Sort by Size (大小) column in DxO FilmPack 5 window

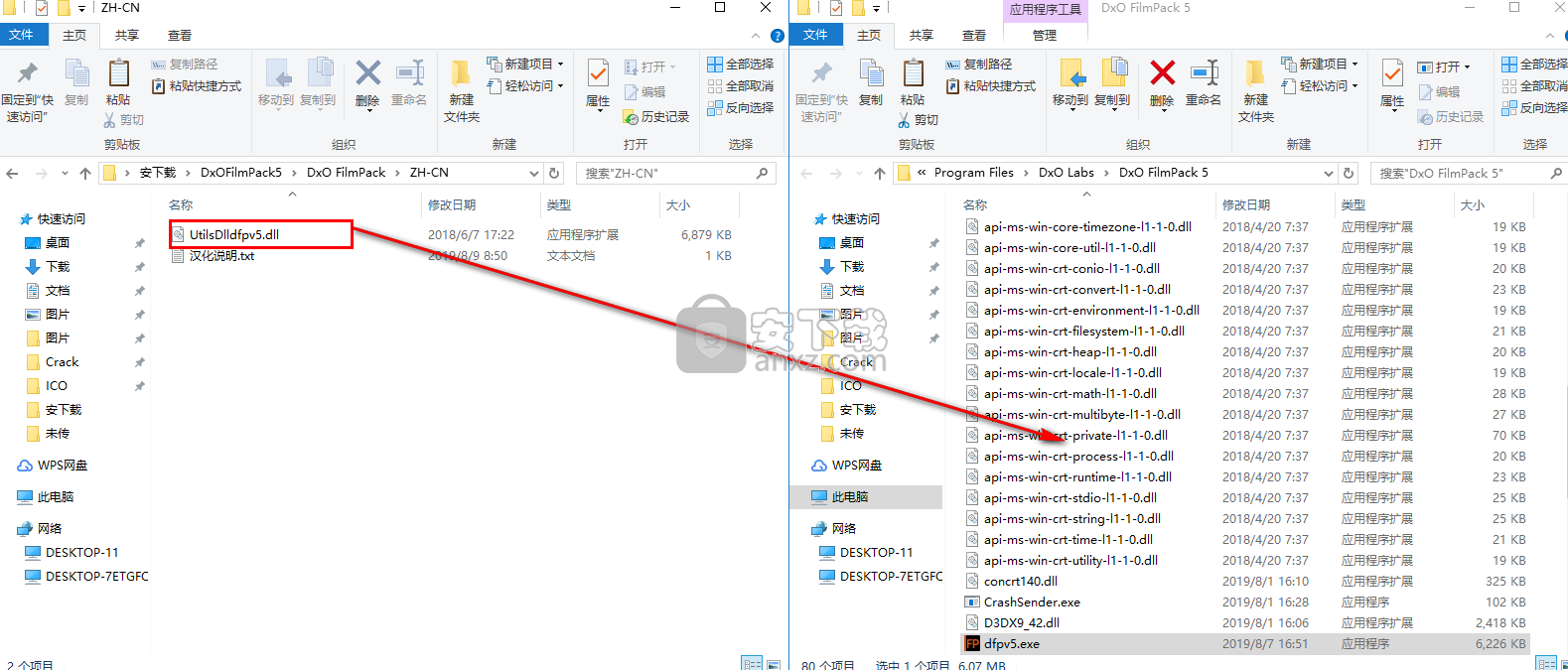pos(1473,204)
